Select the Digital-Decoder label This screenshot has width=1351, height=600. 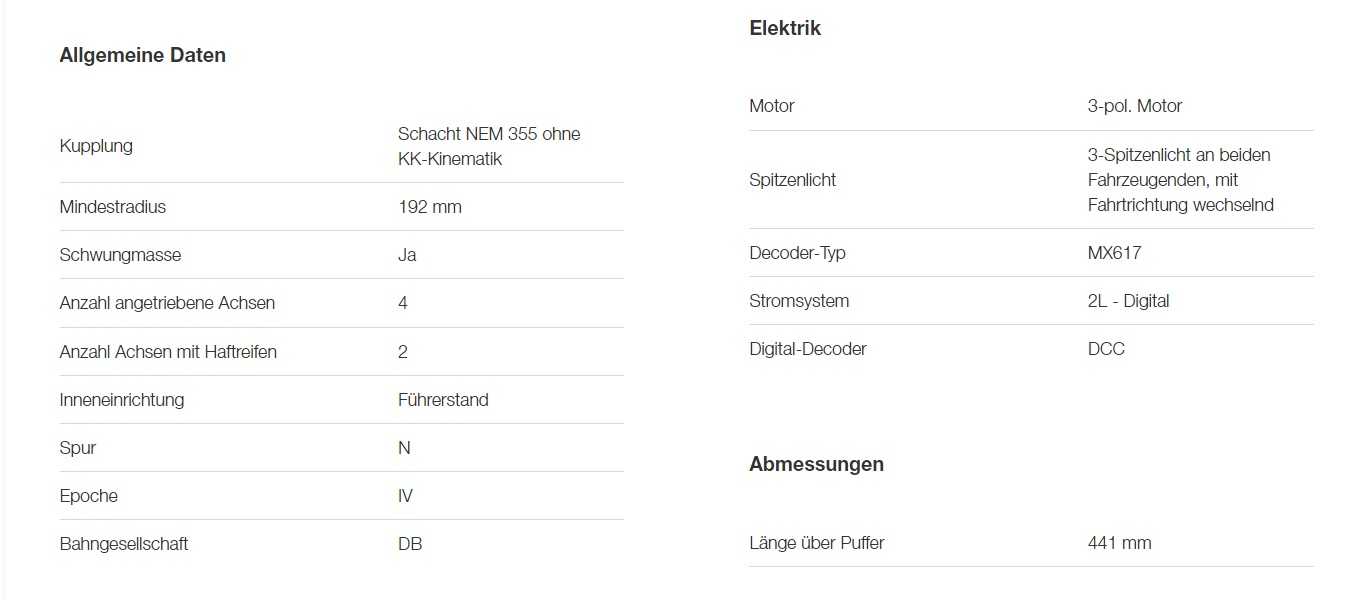point(808,349)
